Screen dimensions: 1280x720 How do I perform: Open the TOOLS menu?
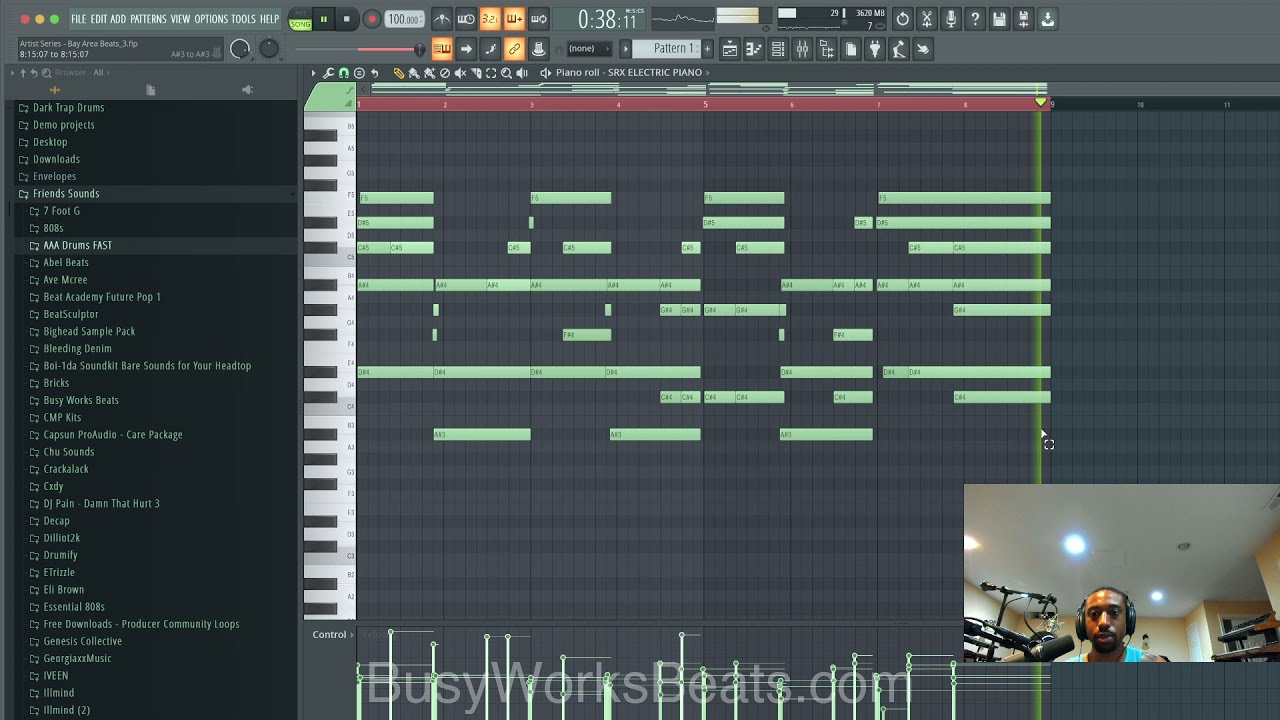pos(243,19)
